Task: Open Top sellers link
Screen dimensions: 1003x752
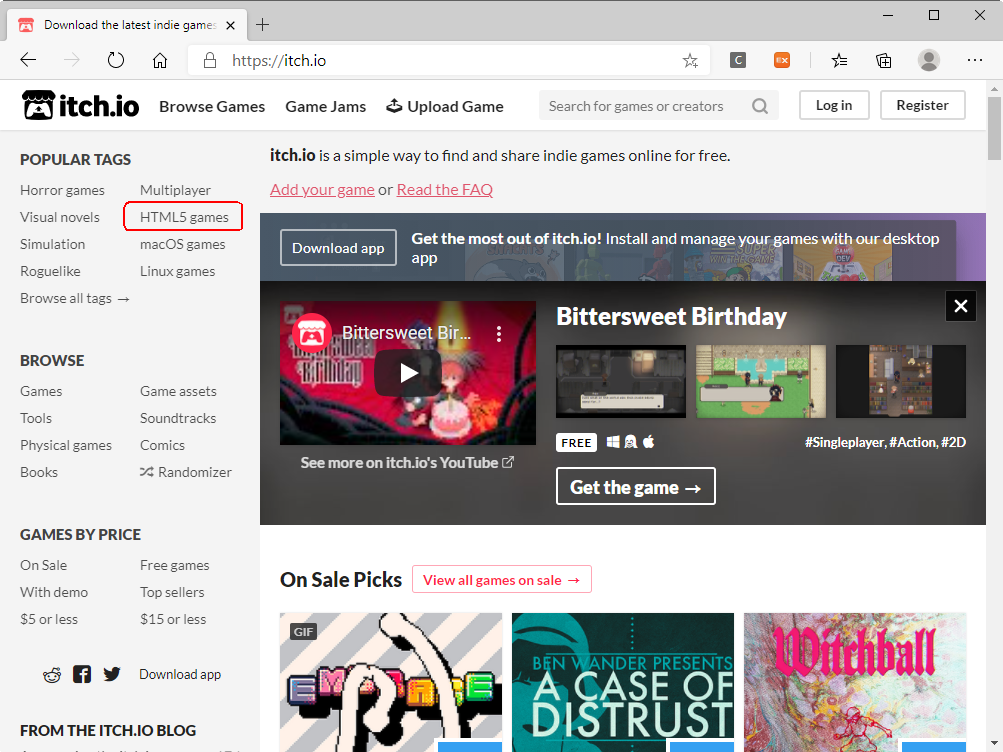Action: [x=172, y=592]
